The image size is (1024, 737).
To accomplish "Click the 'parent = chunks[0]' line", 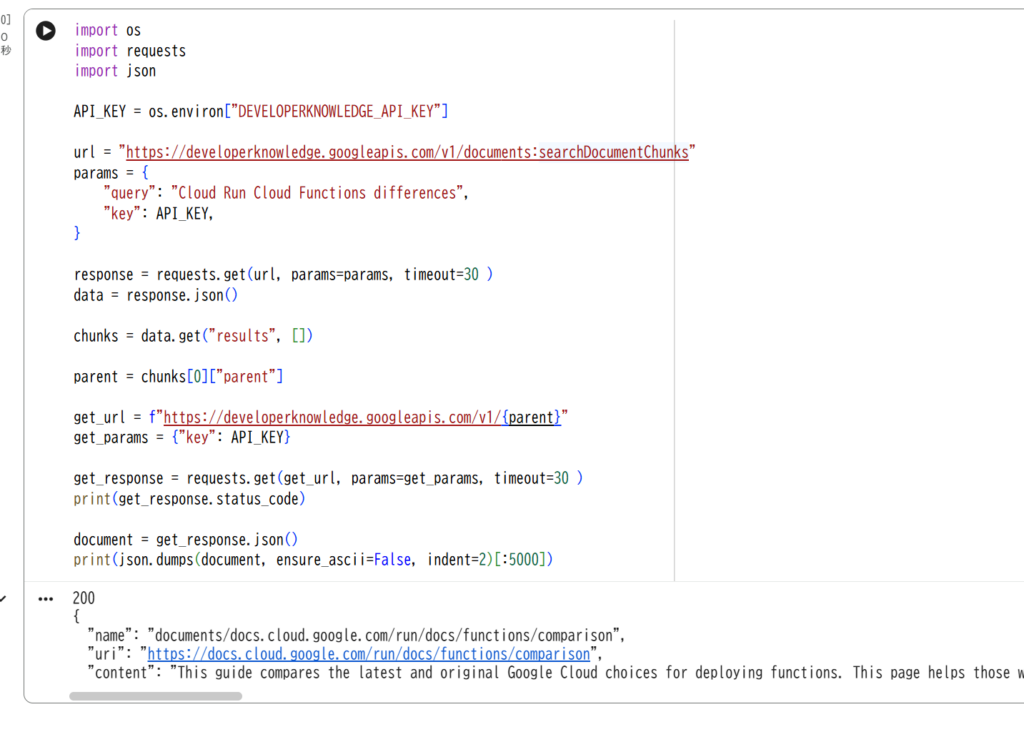I will pyautogui.click(x=178, y=377).
